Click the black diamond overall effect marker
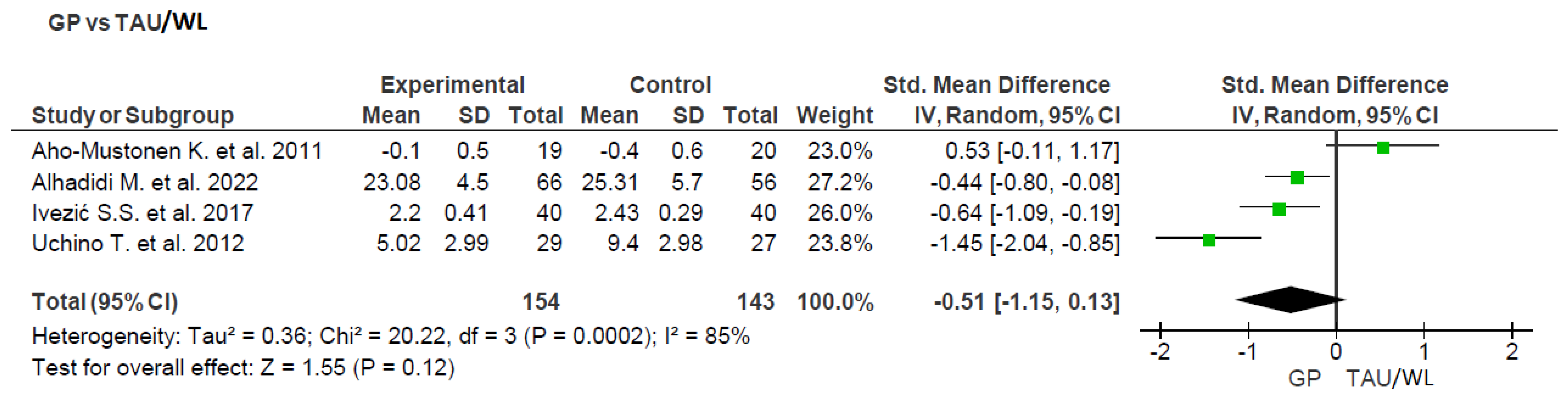1568x398 pixels. point(1291,299)
